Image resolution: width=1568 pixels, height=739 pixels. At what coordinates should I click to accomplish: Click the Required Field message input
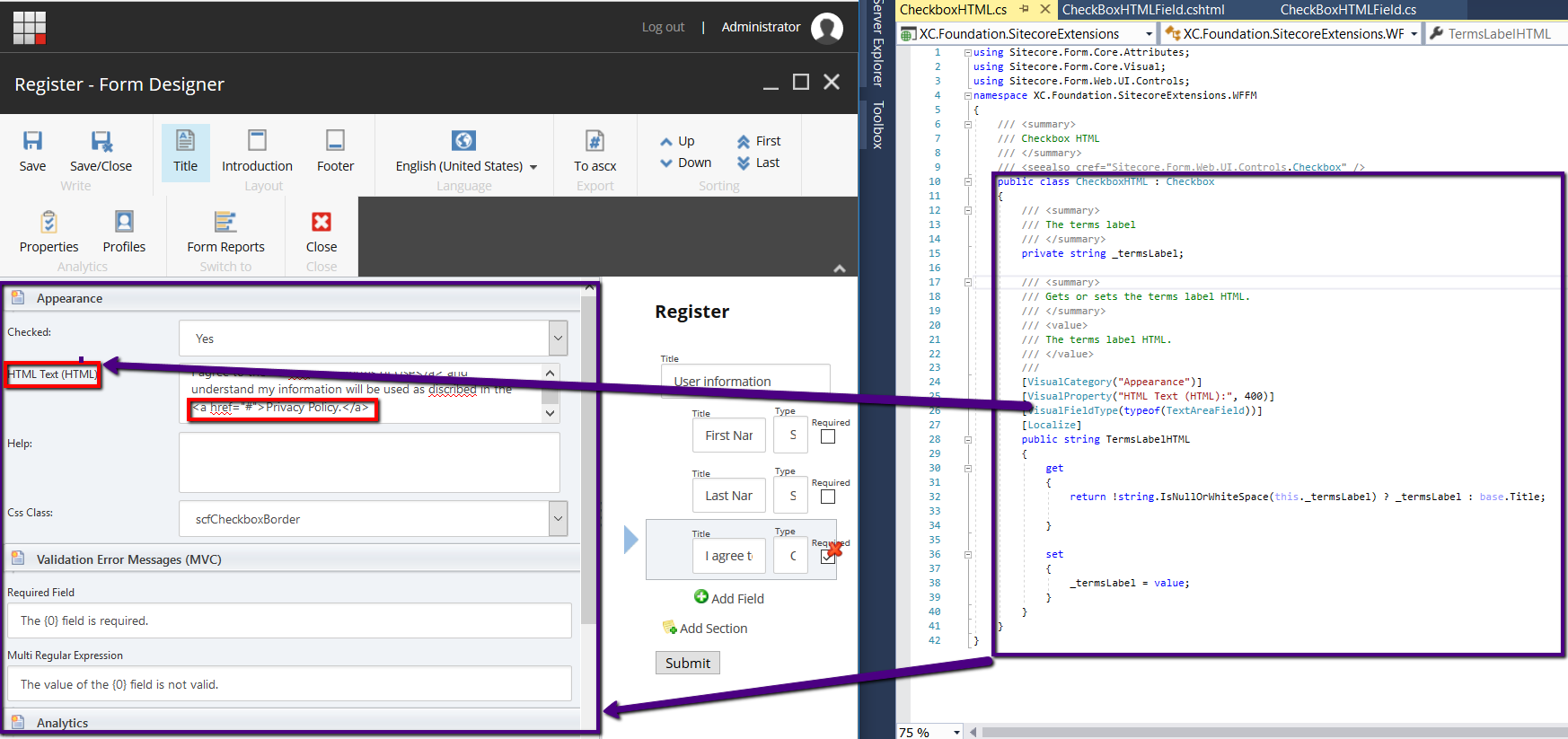[x=289, y=620]
